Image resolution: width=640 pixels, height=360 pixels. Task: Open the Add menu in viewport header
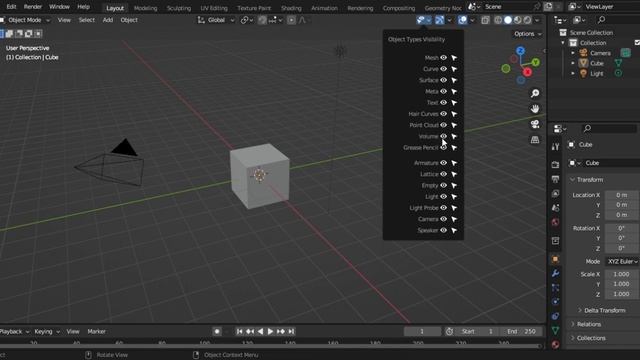point(108,20)
